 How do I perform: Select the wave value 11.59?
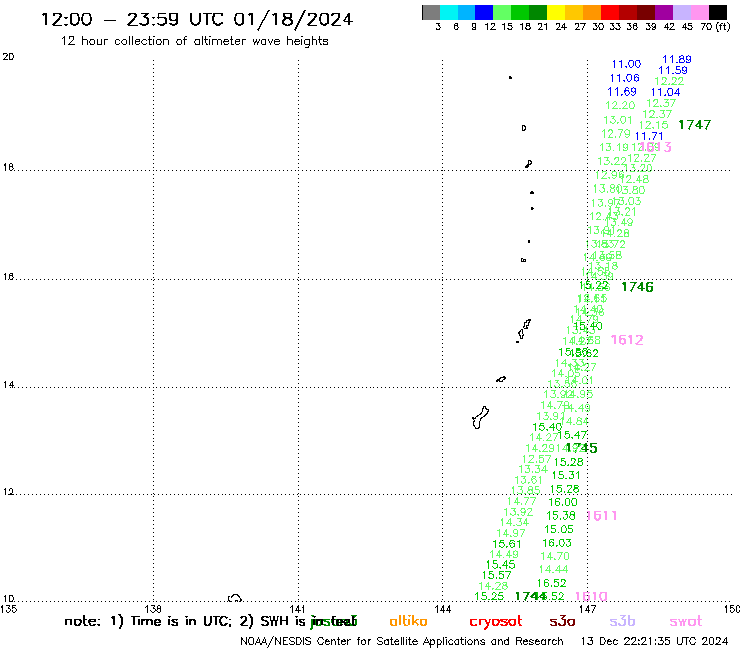[x=673, y=70]
